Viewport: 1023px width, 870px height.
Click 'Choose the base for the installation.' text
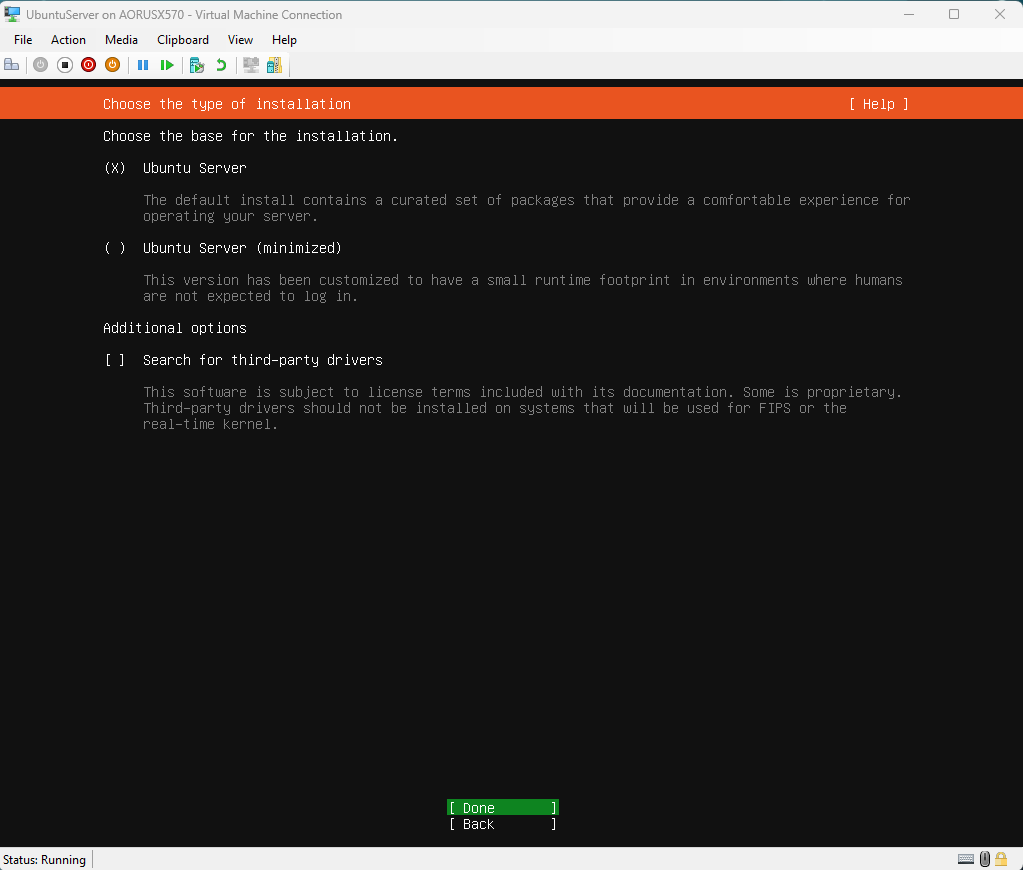pyautogui.click(x=251, y=136)
